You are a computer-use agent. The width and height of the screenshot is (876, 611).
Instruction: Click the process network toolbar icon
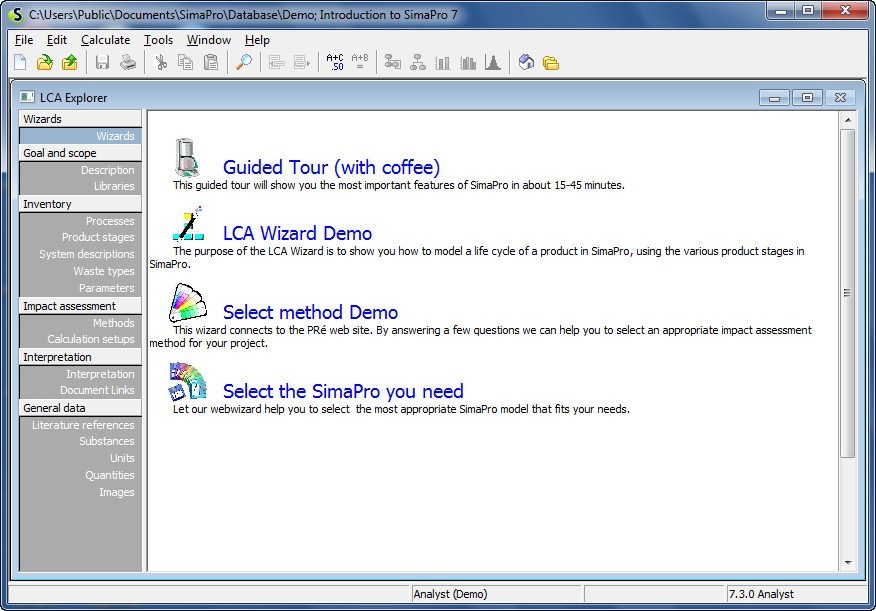click(393, 62)
